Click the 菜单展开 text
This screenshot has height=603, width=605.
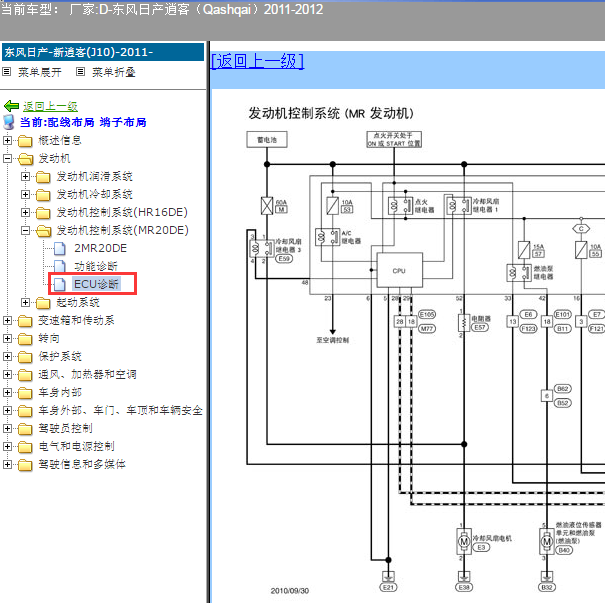pos(40,72)
